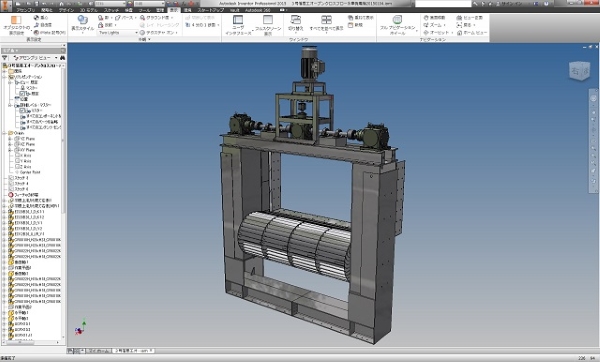
Task: Click the Home View house icon
Action: pyautogui.click(x=459, y=33)
